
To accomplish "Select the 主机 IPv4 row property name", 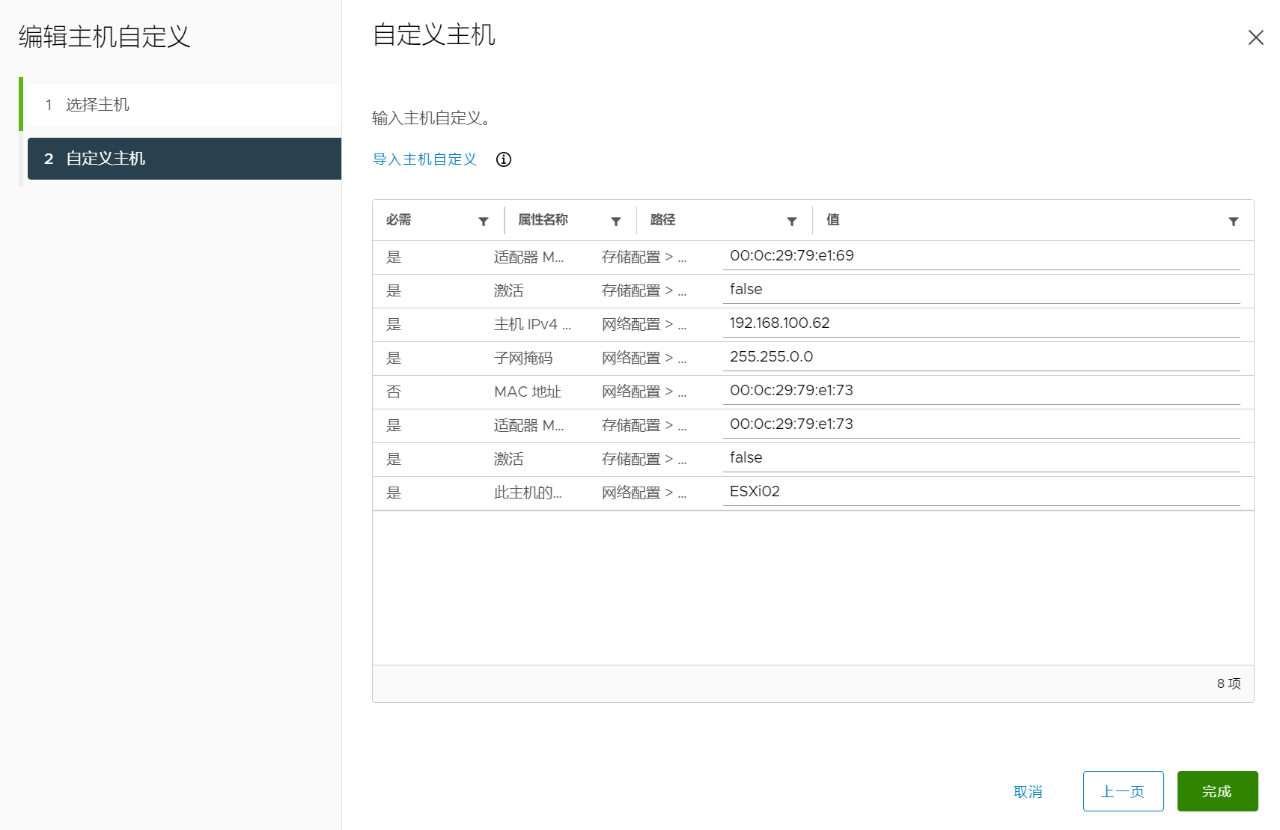I will (x=532, y=324).
